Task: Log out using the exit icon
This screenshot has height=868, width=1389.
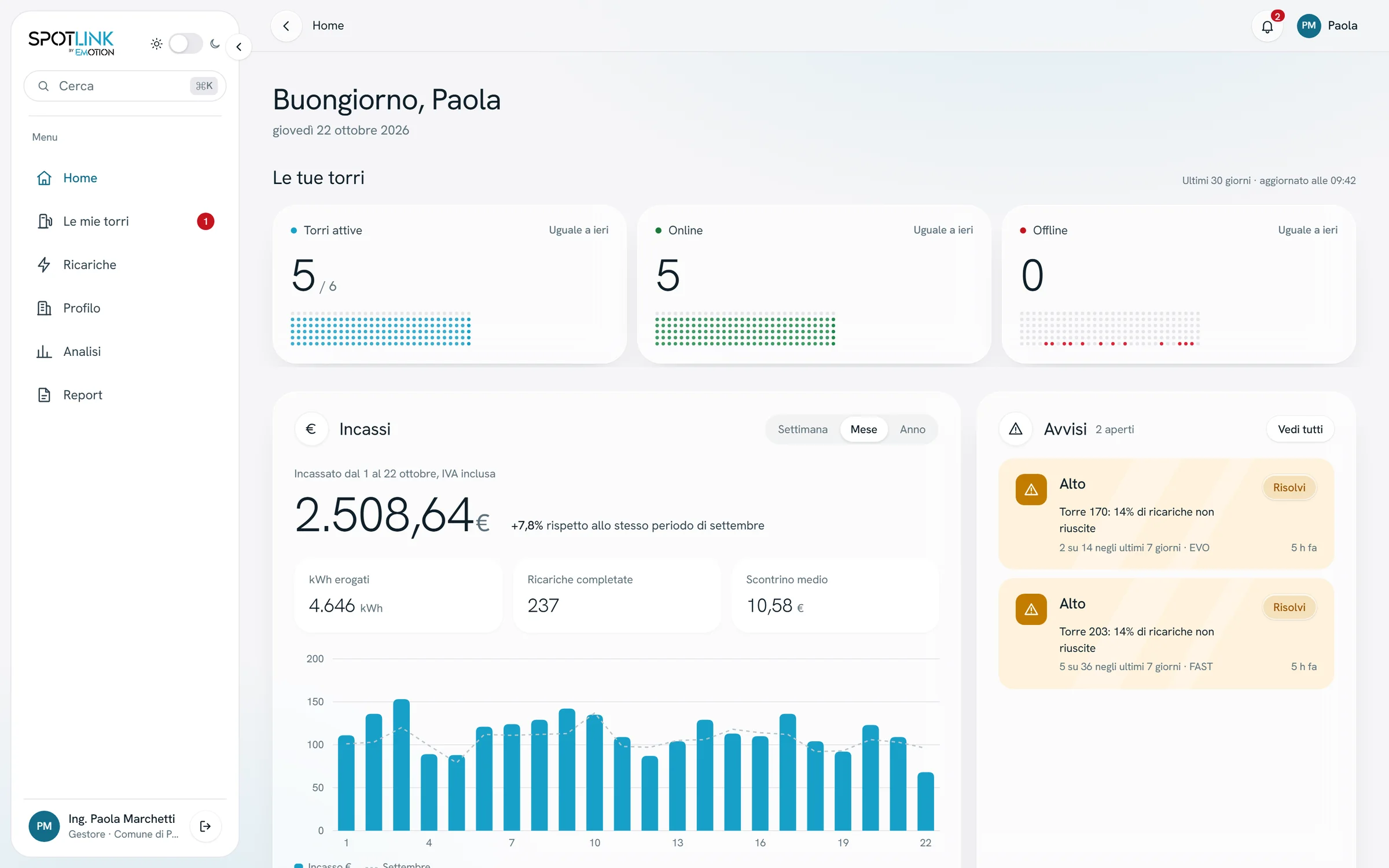Action: [205, 826]
